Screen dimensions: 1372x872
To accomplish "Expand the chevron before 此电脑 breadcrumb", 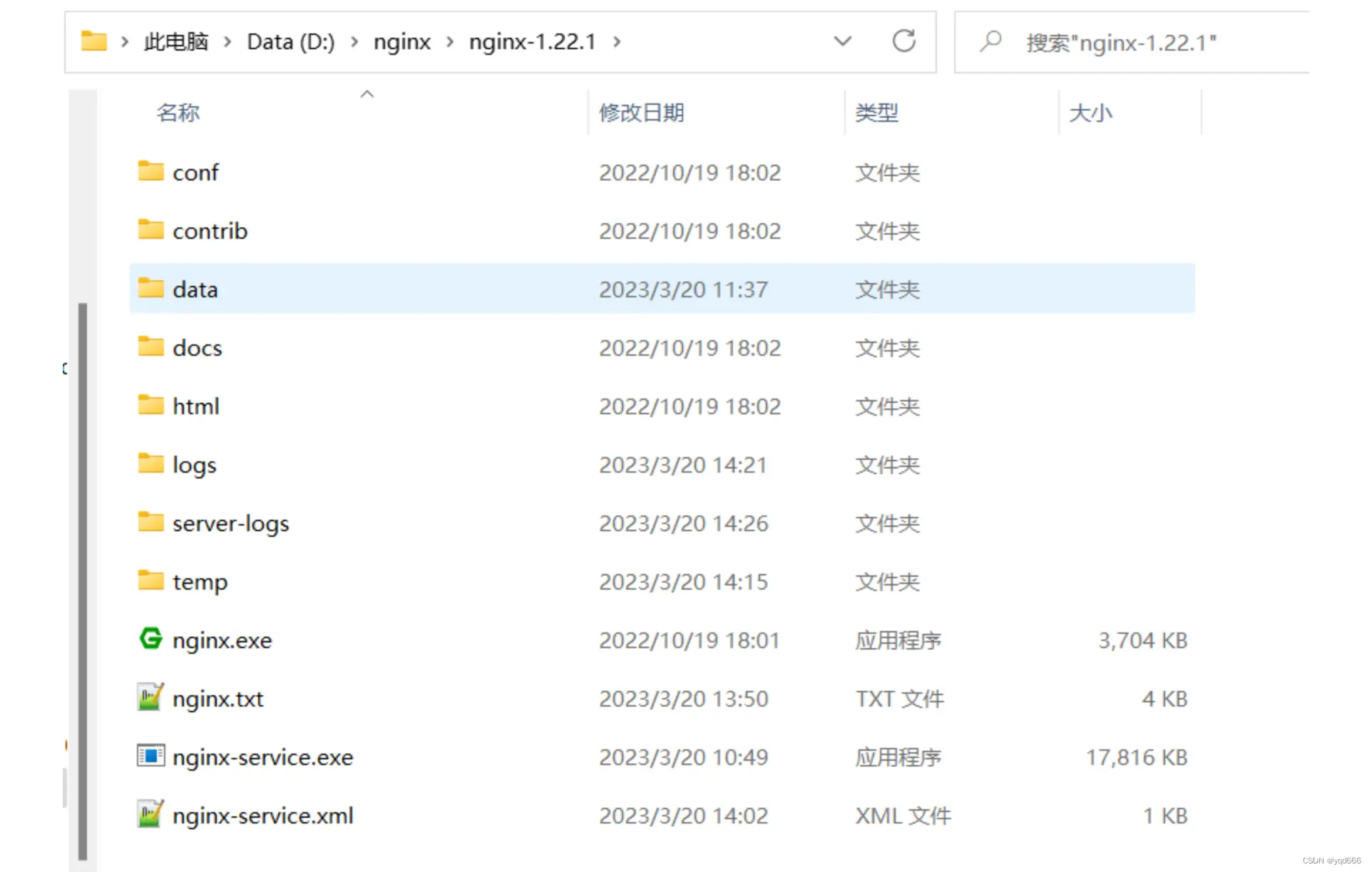I will (x=125, y=42).
